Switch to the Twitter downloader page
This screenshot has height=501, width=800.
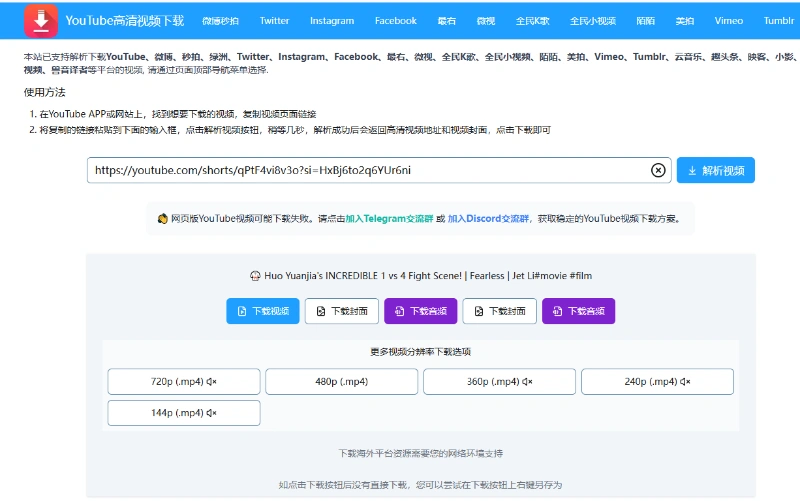pos(274,21)
